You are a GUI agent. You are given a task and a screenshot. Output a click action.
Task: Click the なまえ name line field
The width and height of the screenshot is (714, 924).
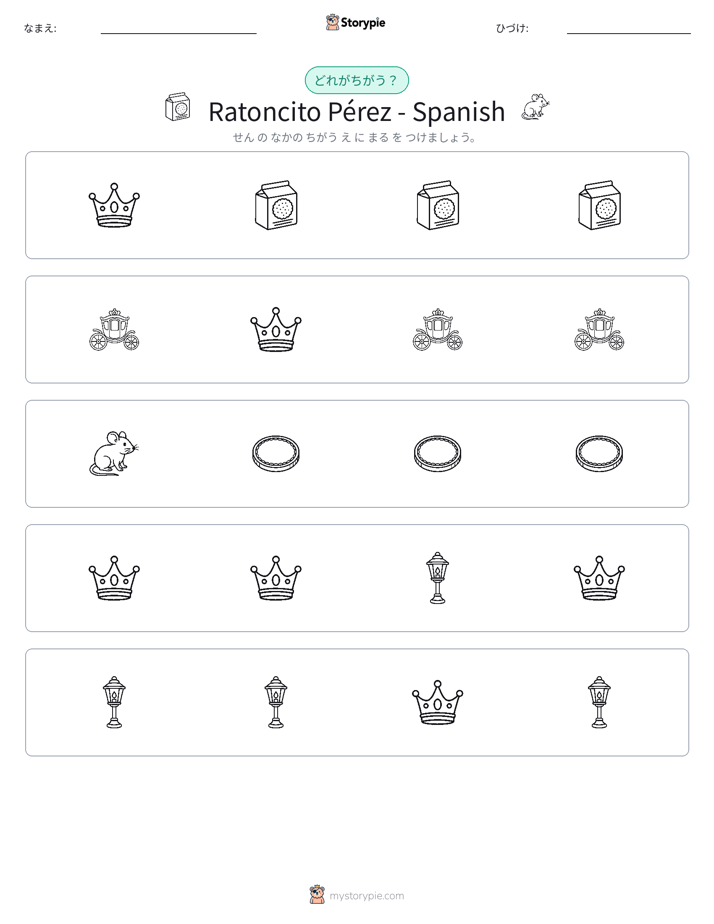pyautogui.click(x=178, y=28)
